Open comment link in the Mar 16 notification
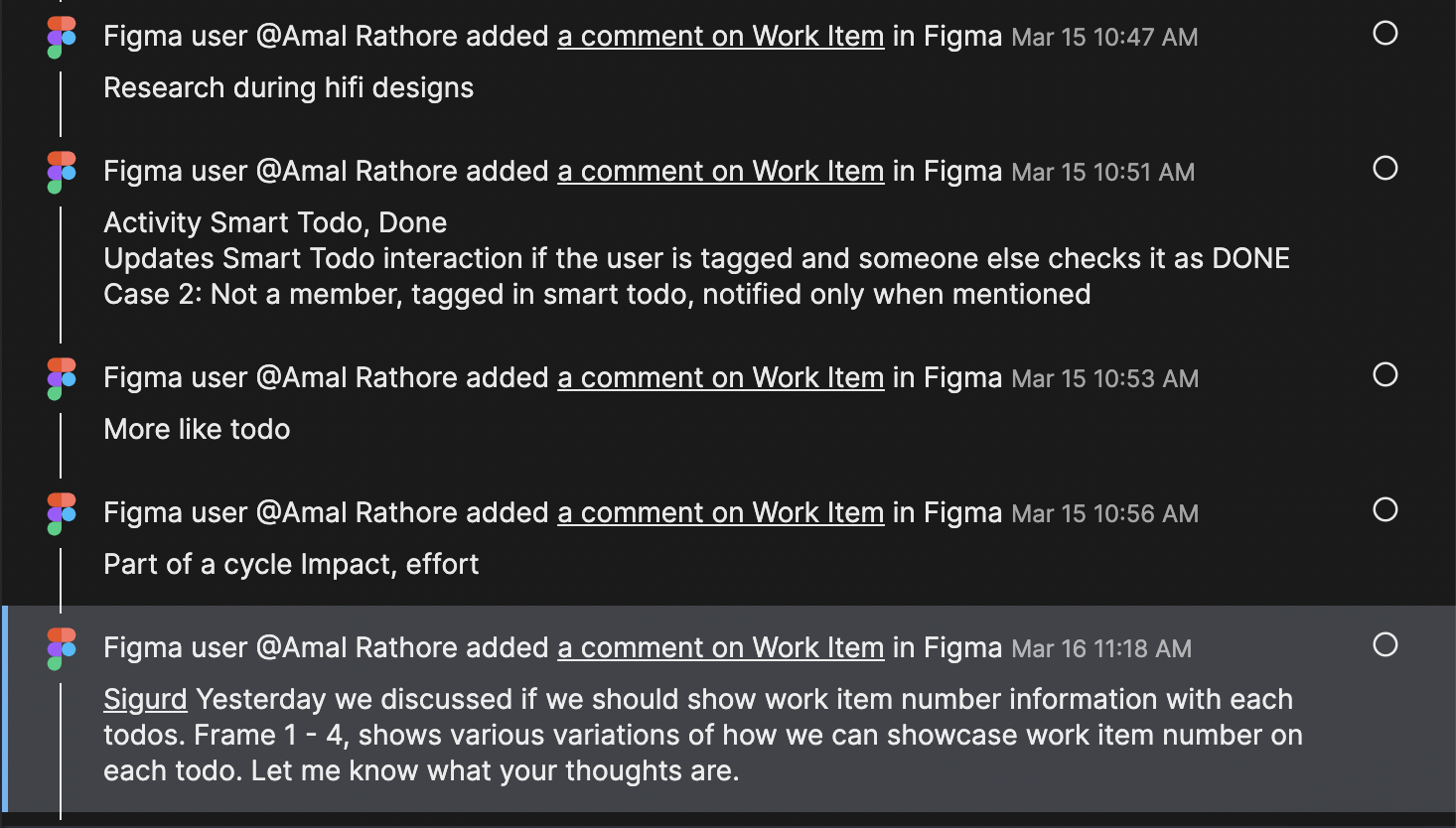The image size is (1456, 828). coord(720,648)
